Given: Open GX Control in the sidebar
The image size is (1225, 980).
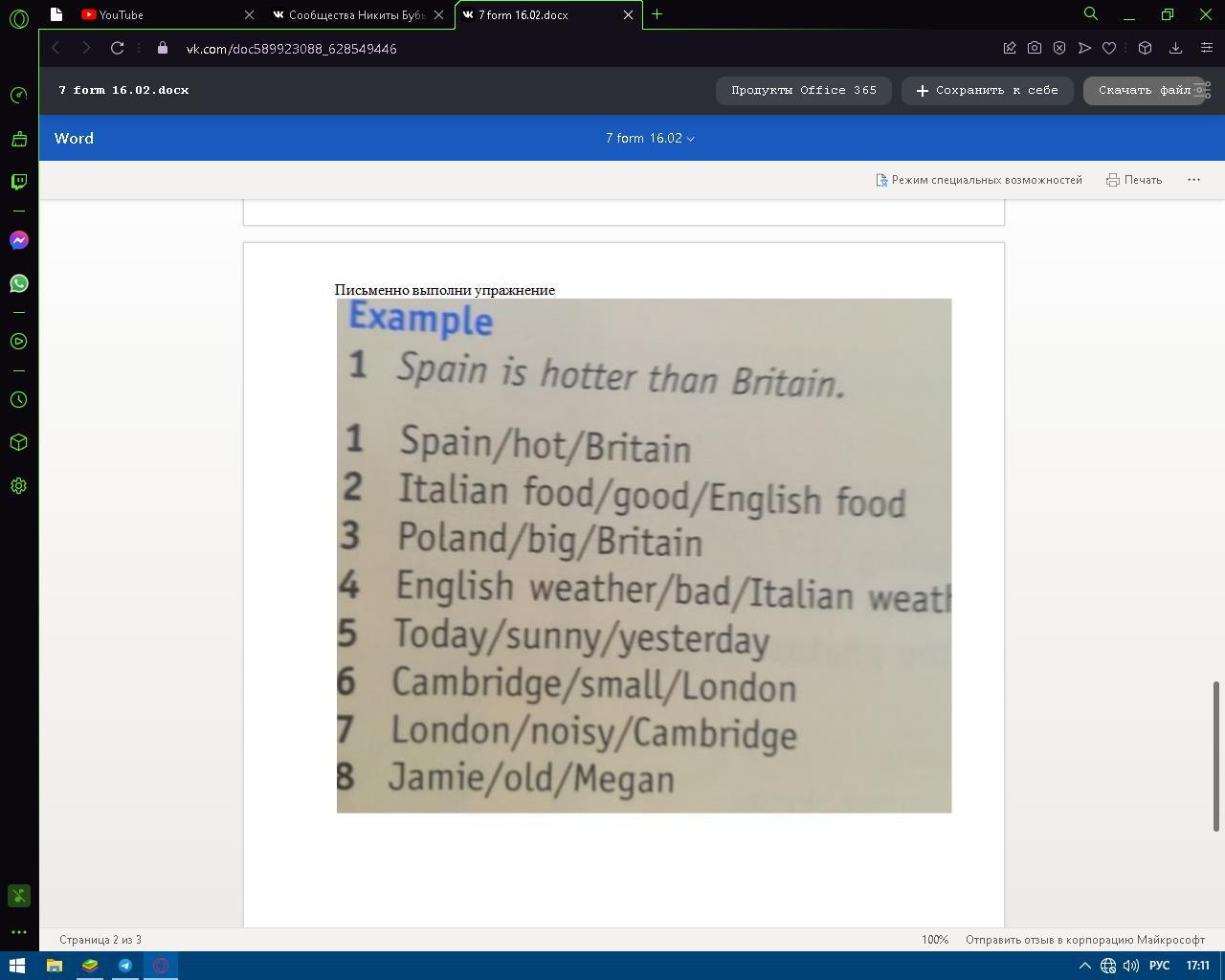Looking at the screenshot, I should point(18,95).
